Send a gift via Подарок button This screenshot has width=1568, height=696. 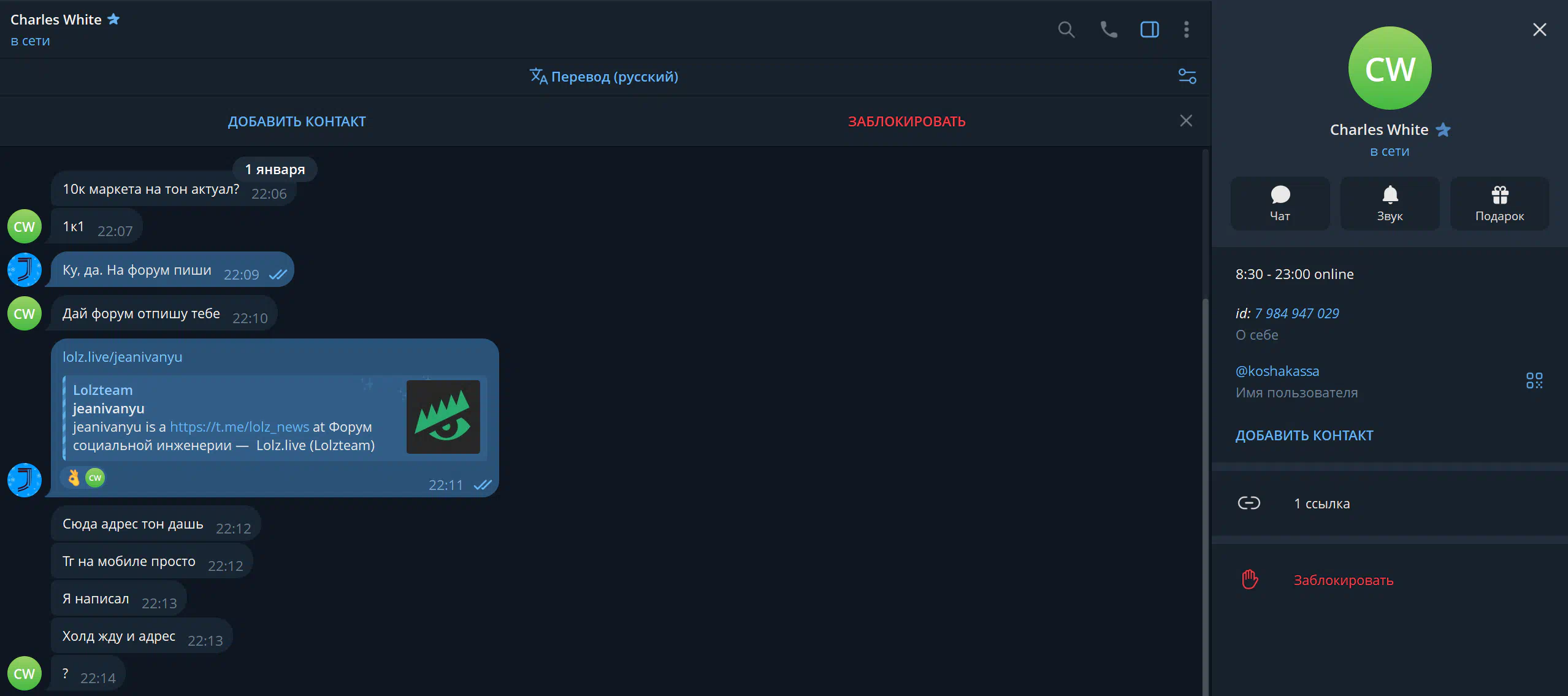coord(1499,204)
